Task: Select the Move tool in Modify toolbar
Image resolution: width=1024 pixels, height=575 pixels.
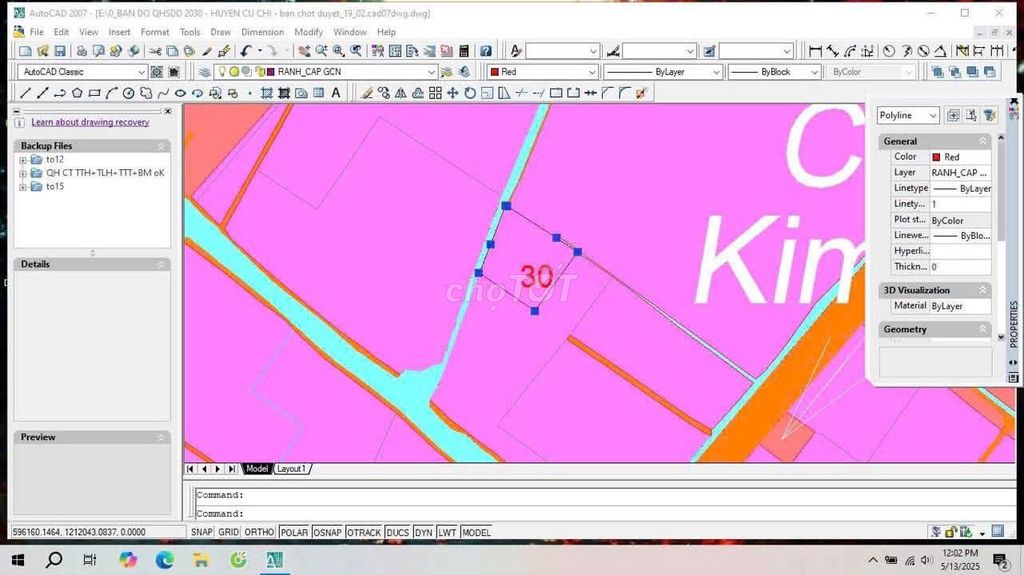Action: [453, 93]
